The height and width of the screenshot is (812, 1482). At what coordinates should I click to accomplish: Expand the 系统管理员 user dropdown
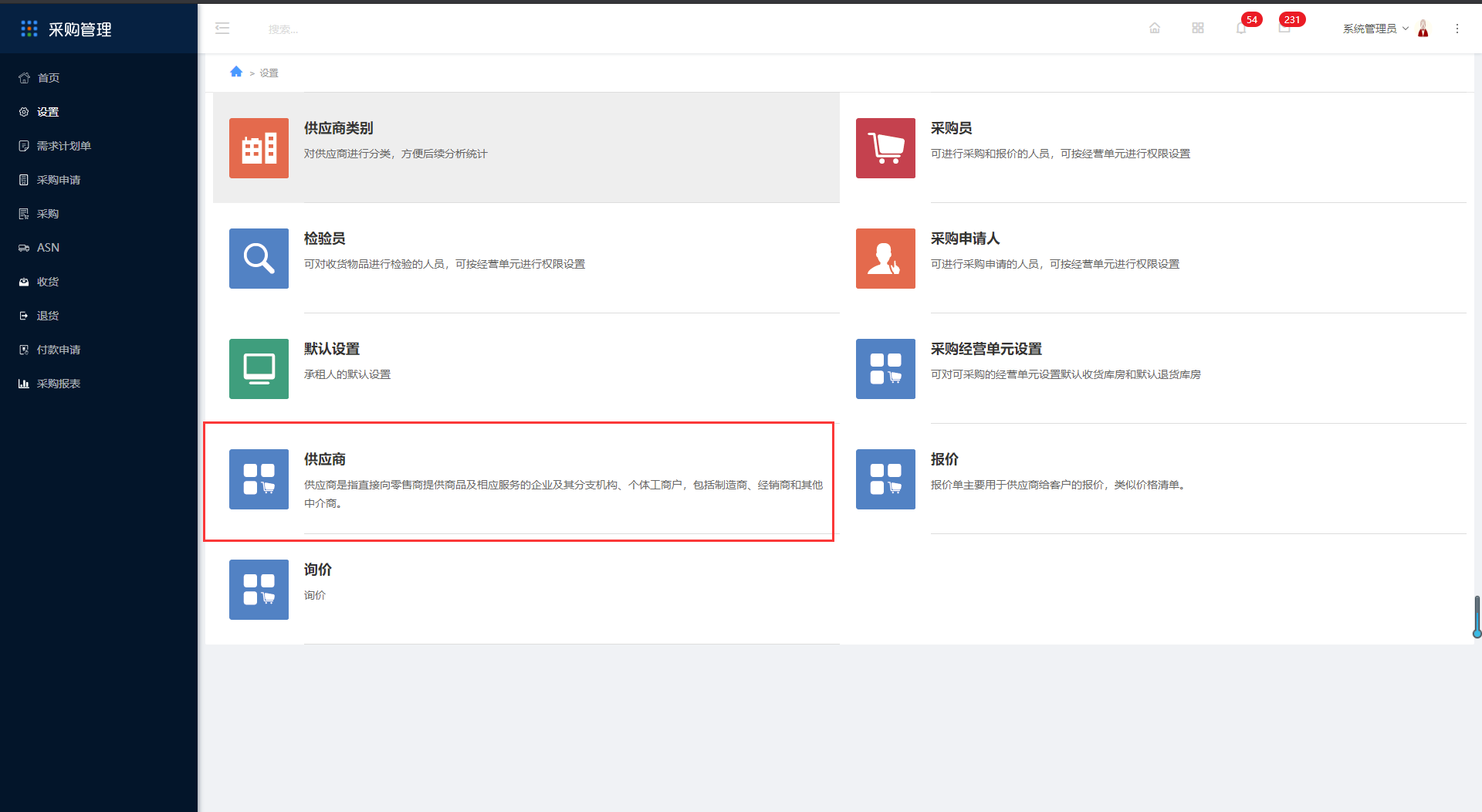tap(1375, 29)
